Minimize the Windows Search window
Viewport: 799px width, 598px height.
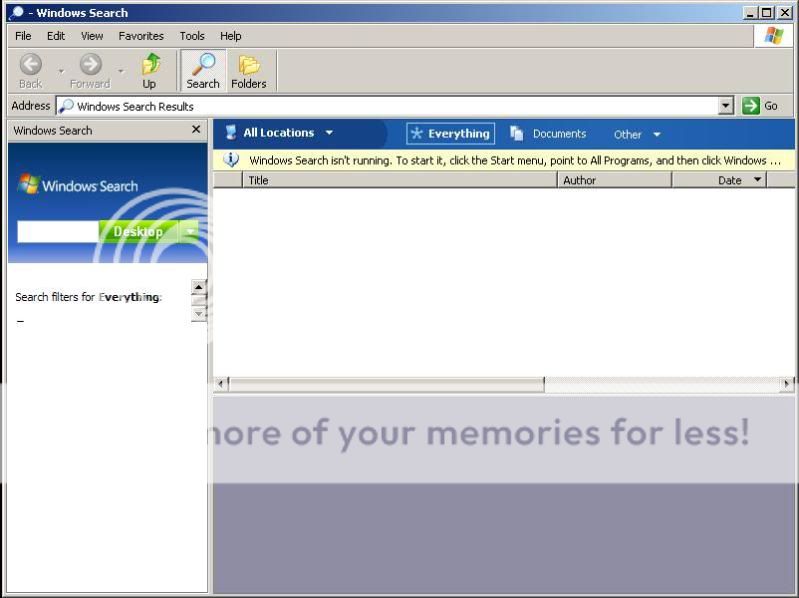pyautogui.click(x=750, y=13)
